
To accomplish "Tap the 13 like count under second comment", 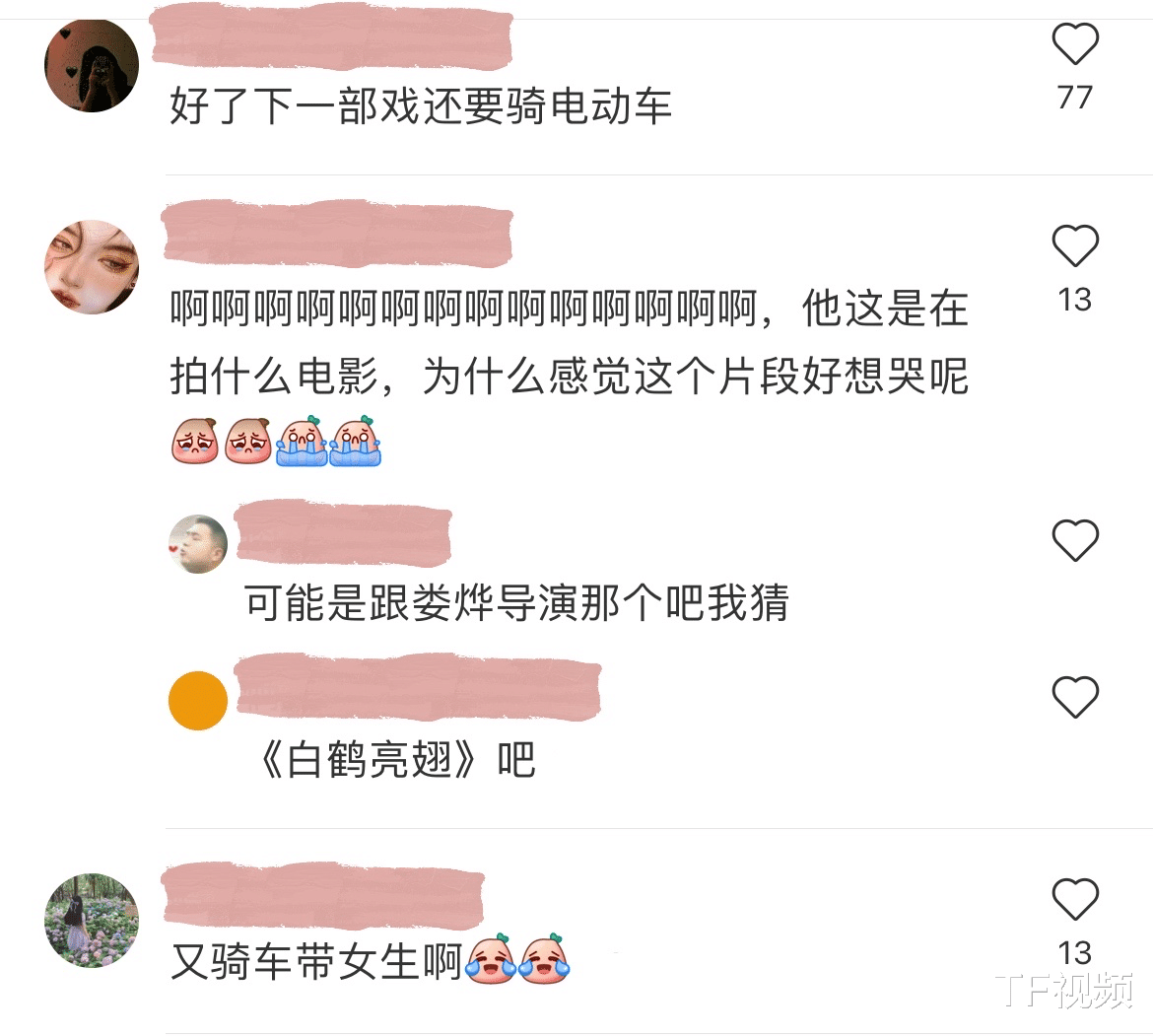I will (1075, 300).
